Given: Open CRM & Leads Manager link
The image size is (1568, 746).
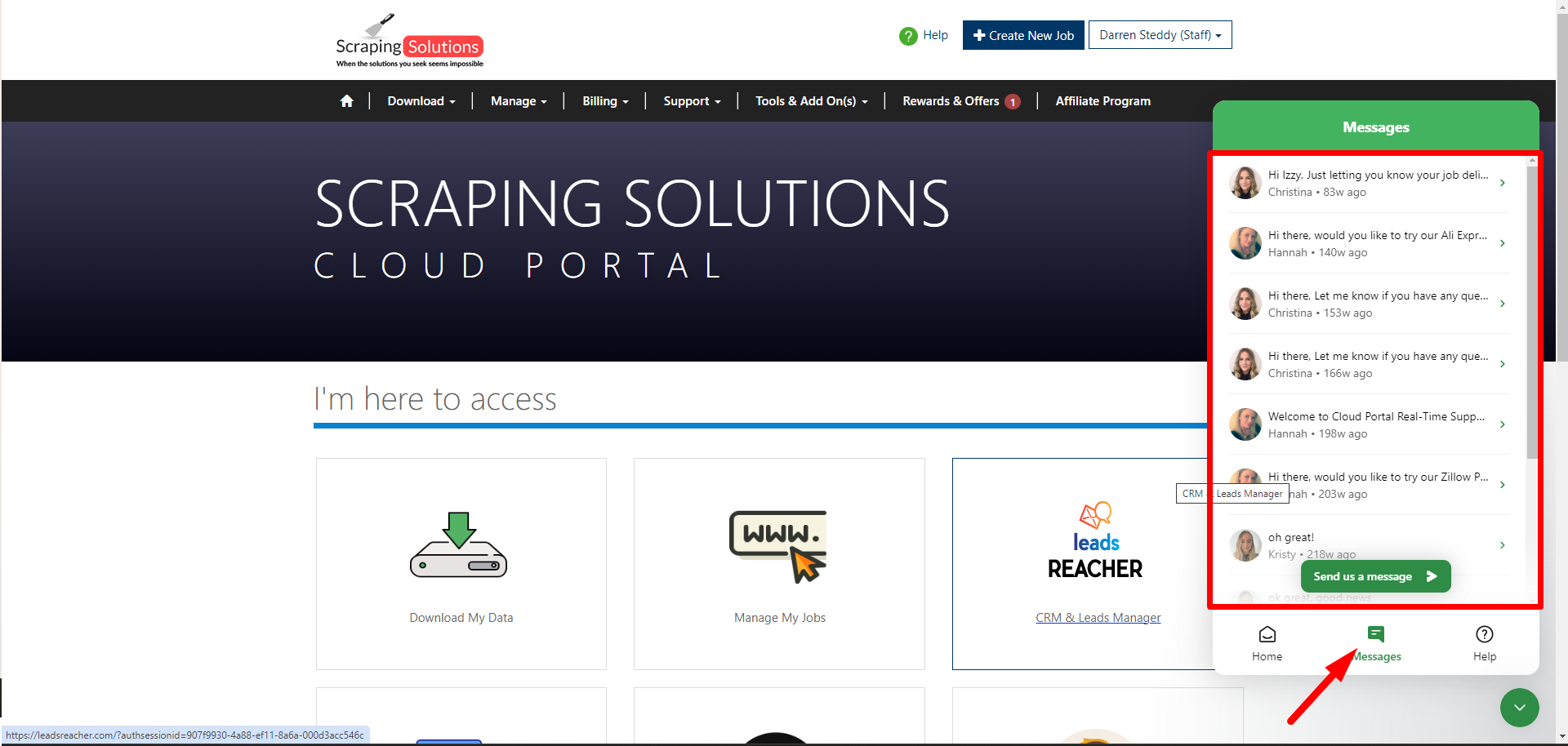Looking at the screenshot, I should point(1098,618).
